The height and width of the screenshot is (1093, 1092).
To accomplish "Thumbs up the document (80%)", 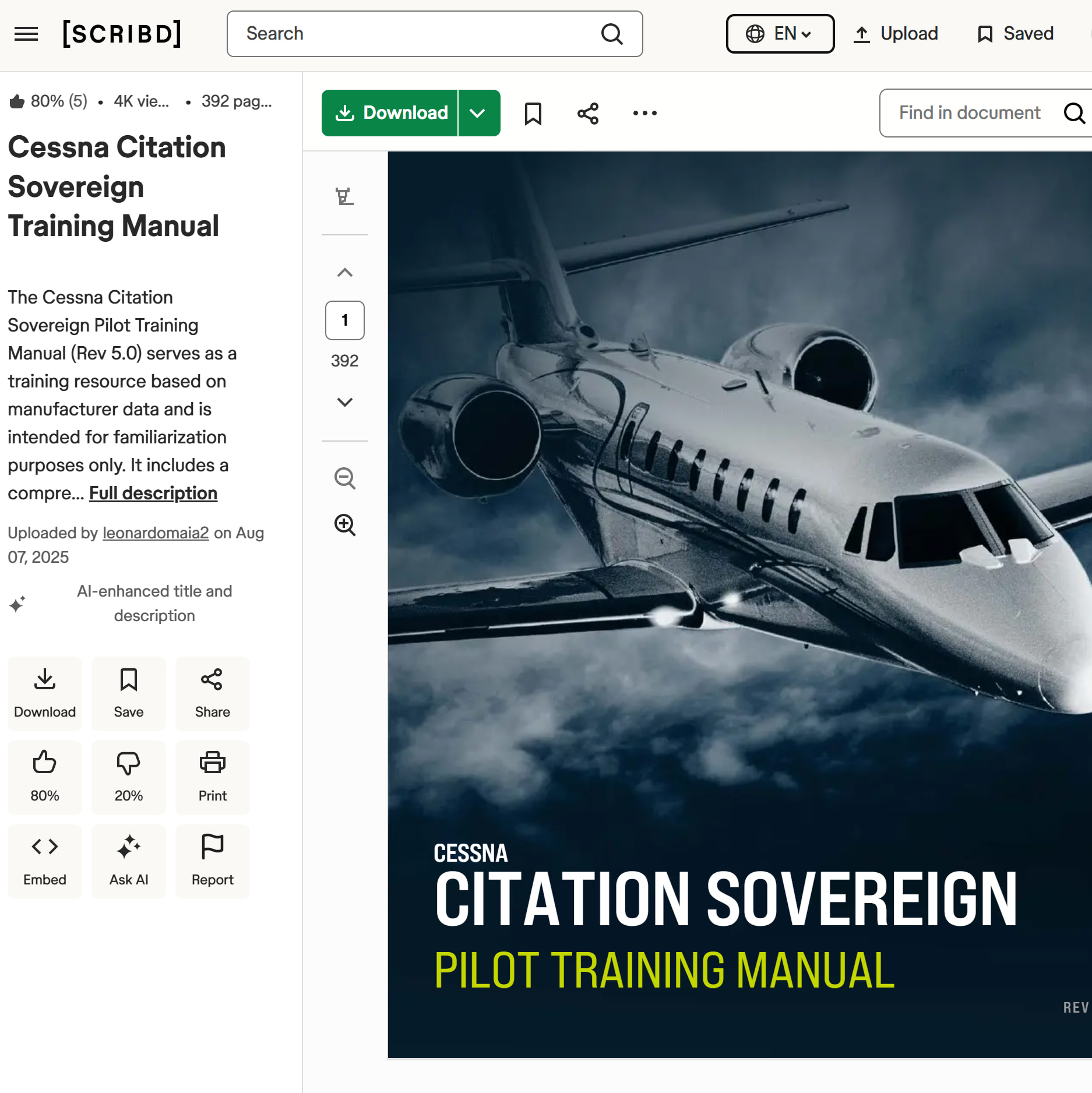I will pyautogui.click(x=45, y=777).
